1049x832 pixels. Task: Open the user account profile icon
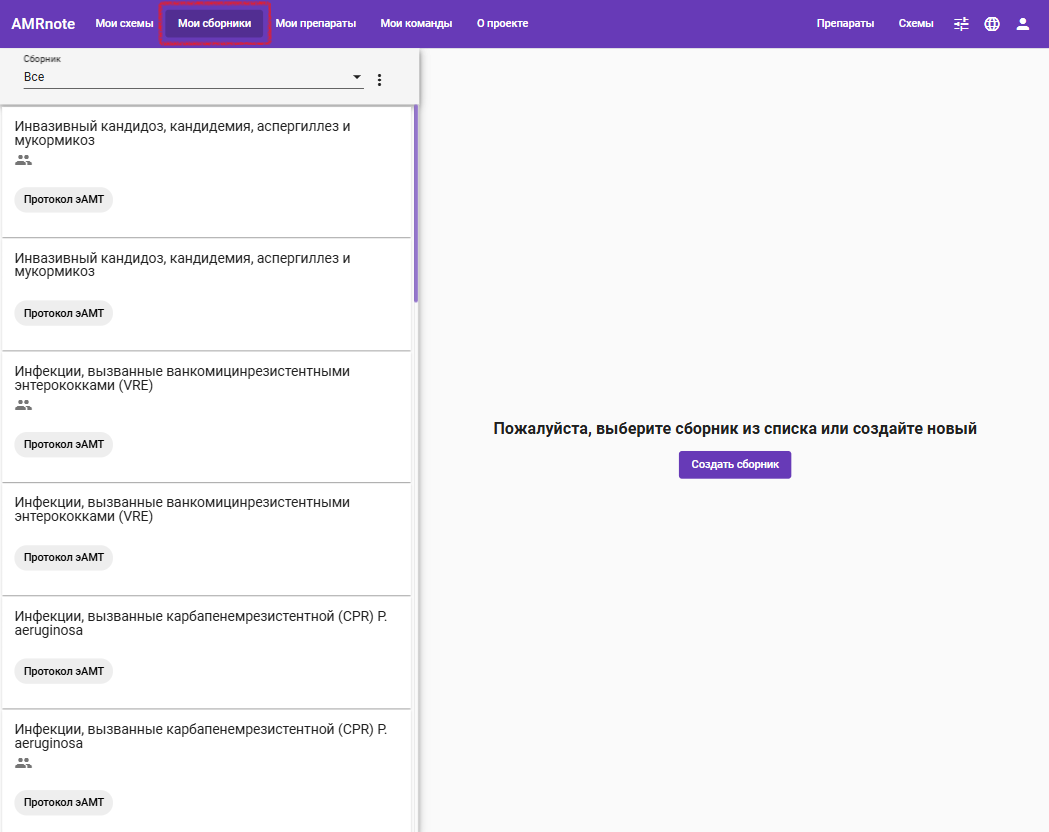(x=1023, y=24)
